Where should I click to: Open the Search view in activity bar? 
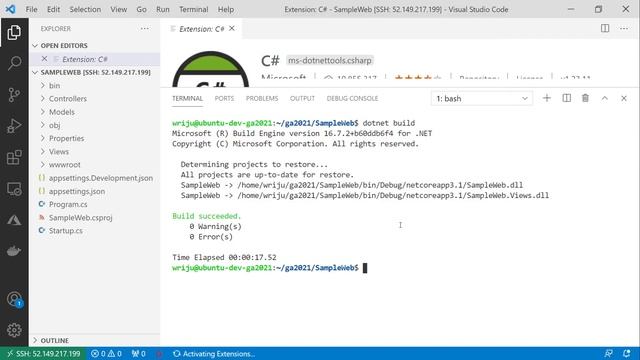coord(14,63)
